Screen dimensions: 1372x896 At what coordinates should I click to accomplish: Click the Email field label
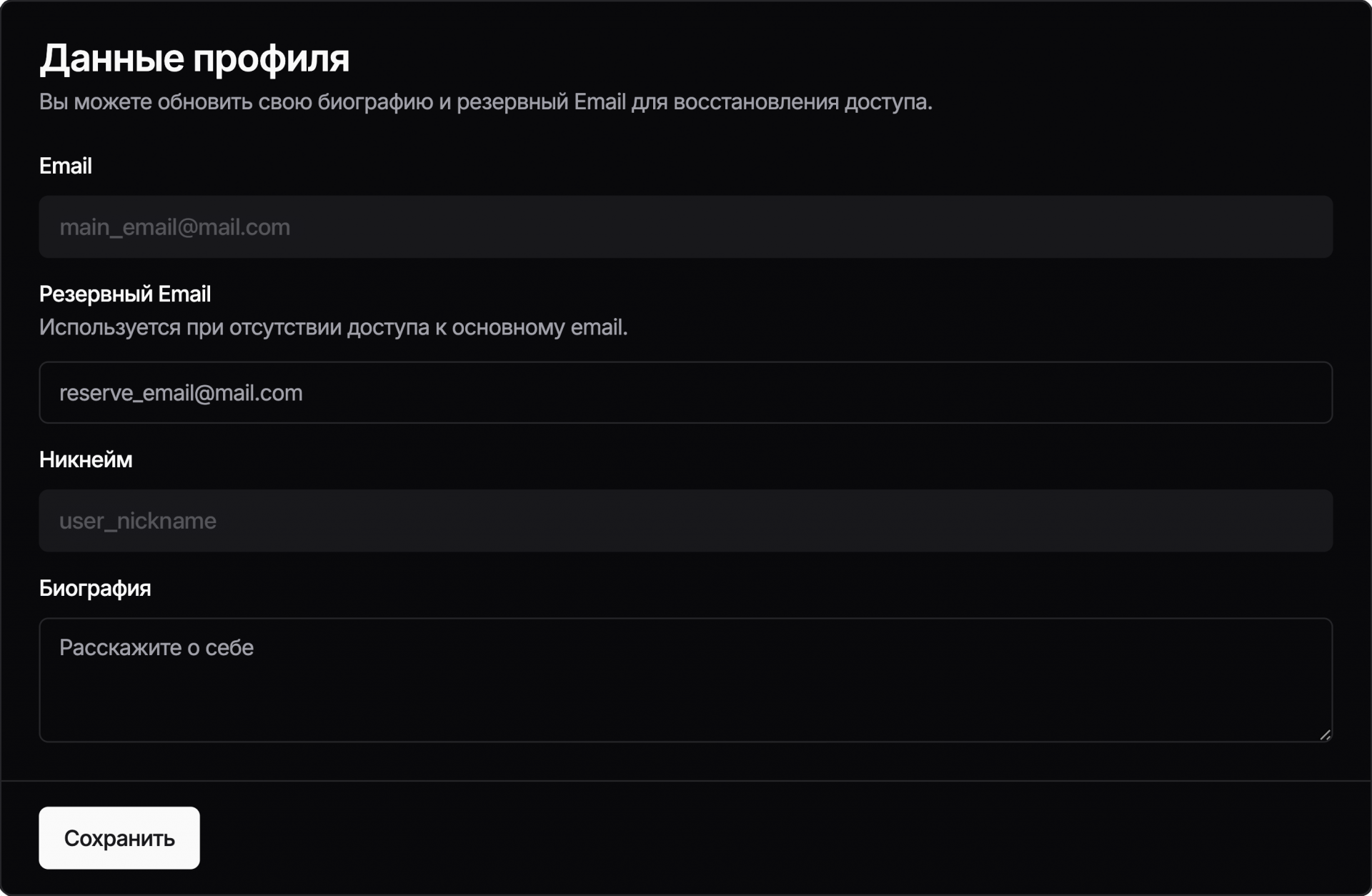click(x=65, y=166)
